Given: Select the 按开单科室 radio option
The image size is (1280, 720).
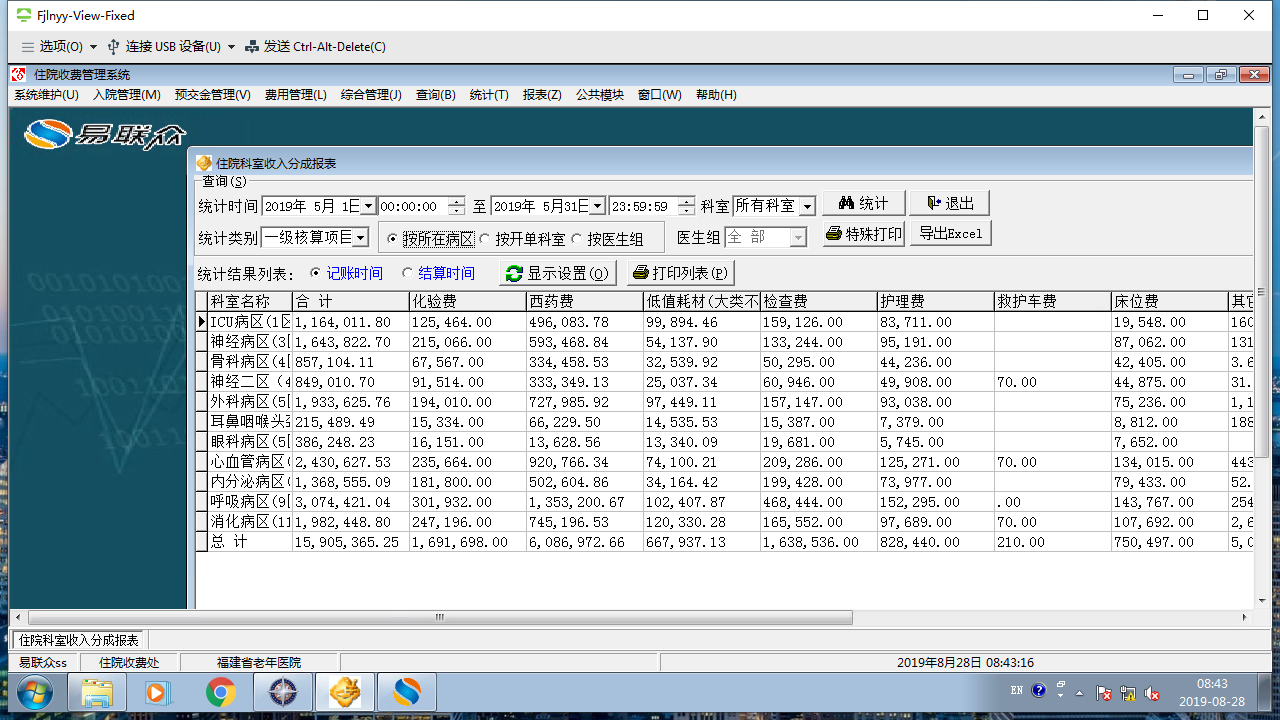Looking at the screenshot, I should click(485, 239).
